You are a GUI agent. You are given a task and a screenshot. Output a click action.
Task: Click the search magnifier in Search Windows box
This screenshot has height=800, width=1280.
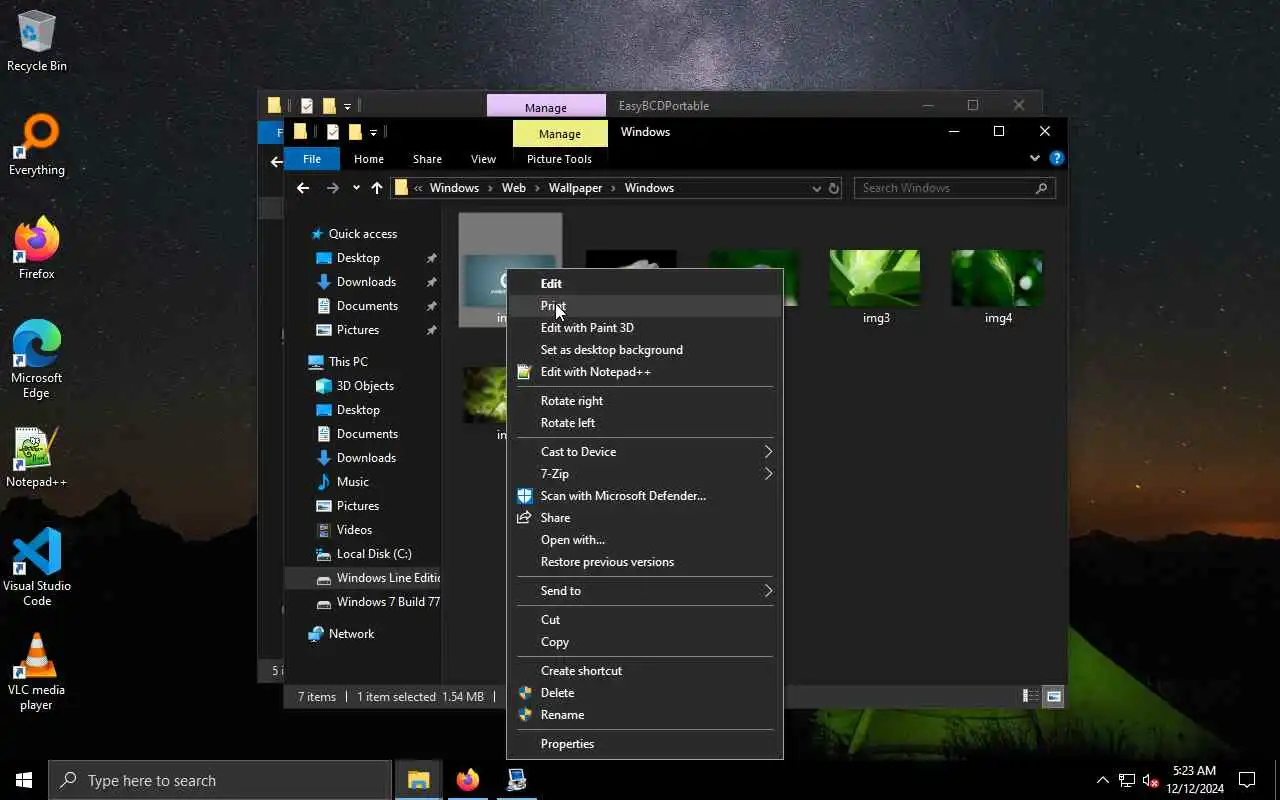tap(1041, 188)
